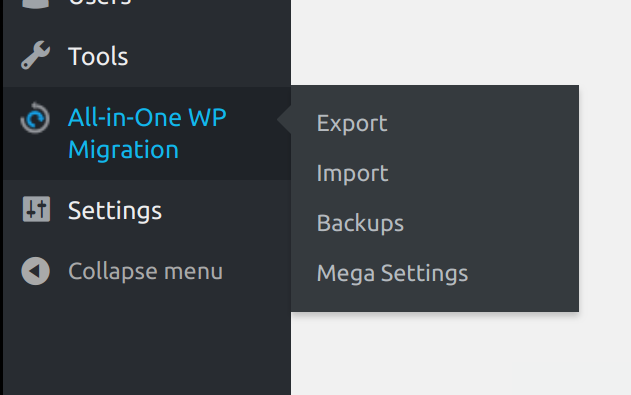Click empty flyout space beside Backups
The width and height of the screenshot is (631, 395).
(491, 223)
